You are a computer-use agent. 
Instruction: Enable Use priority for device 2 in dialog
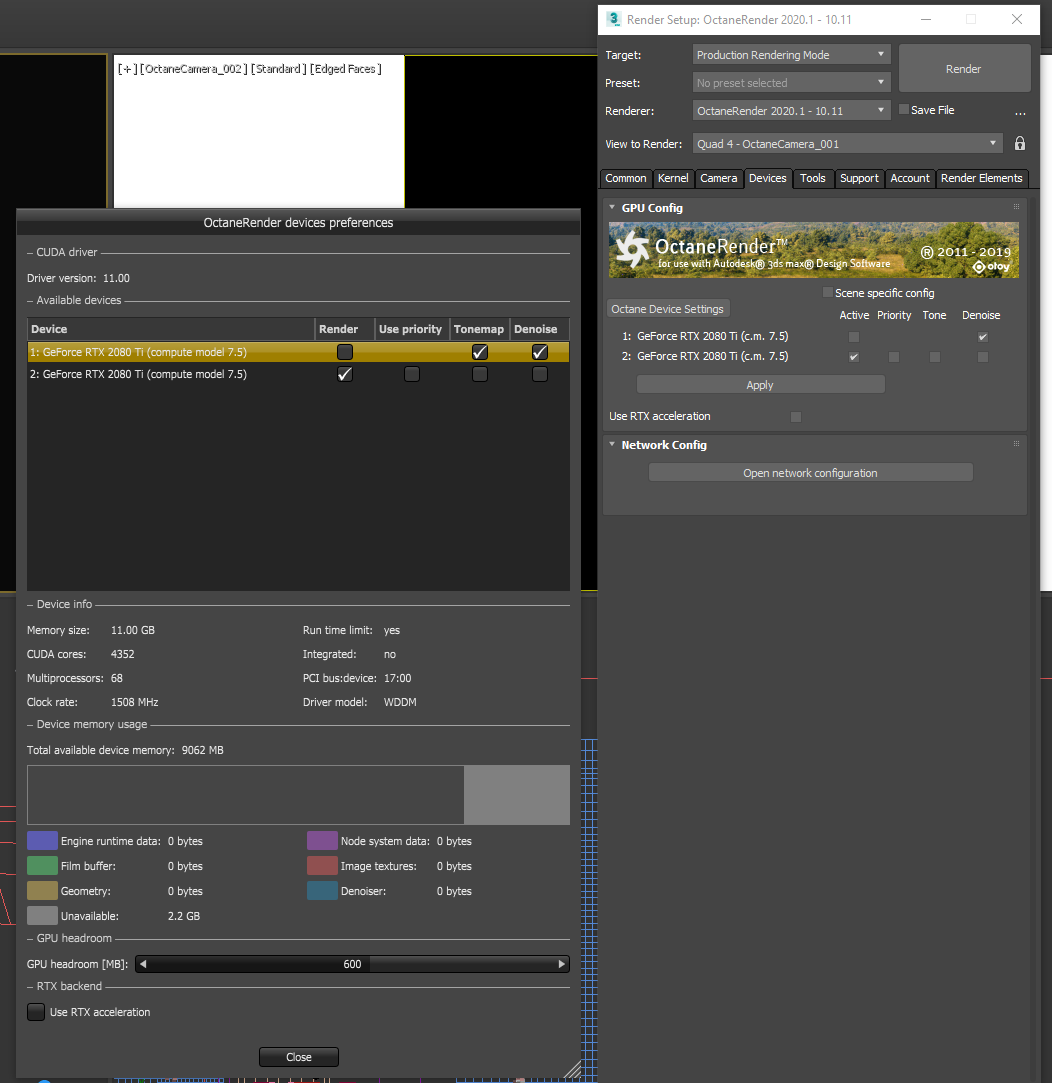(412, 374)
